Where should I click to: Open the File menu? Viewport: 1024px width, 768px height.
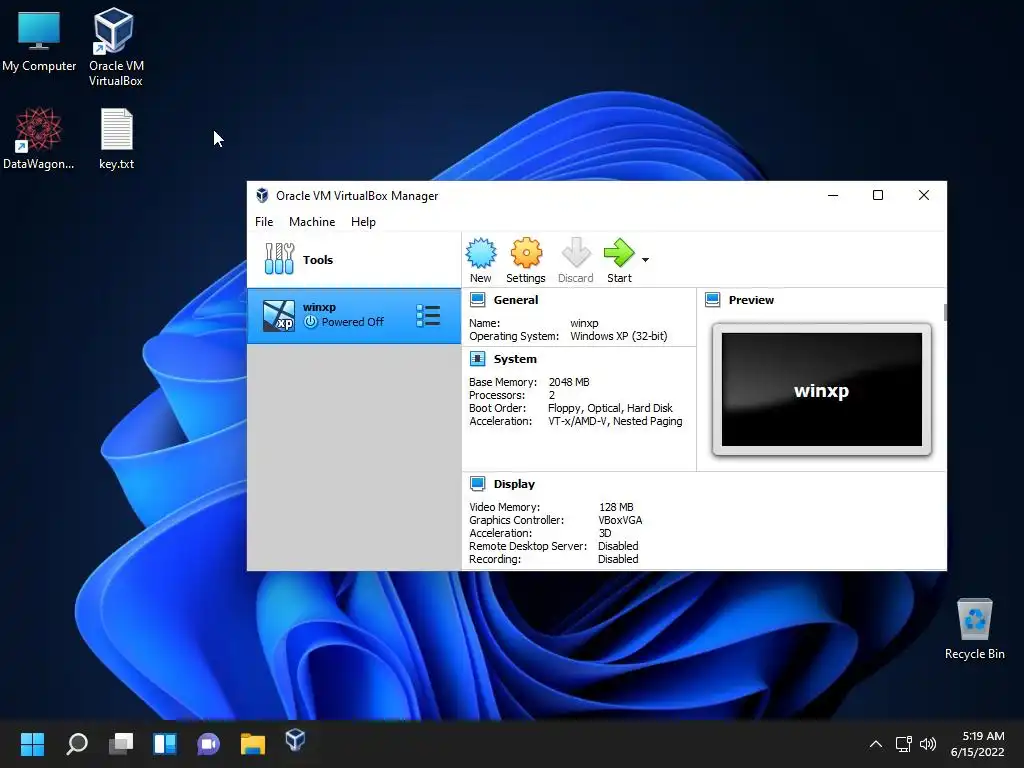tap(264, 222)
